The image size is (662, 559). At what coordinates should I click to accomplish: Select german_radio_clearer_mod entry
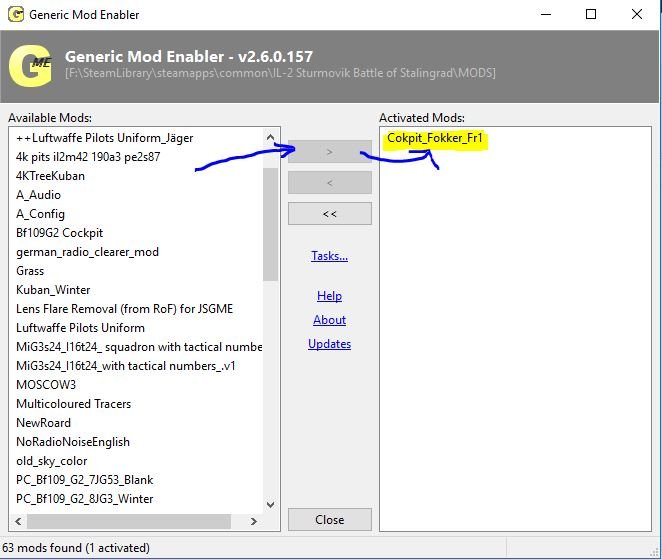[87, 252]
